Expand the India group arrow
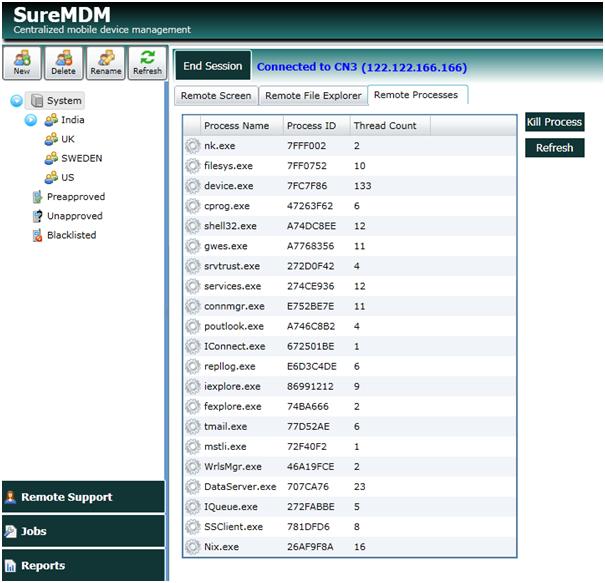The height and width of the screenshot is (583, 605). coord(31,120)
